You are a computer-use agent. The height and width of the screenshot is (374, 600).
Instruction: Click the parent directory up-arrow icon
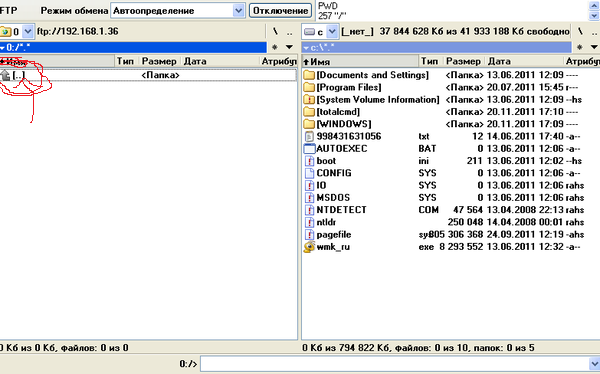[5, 75]
